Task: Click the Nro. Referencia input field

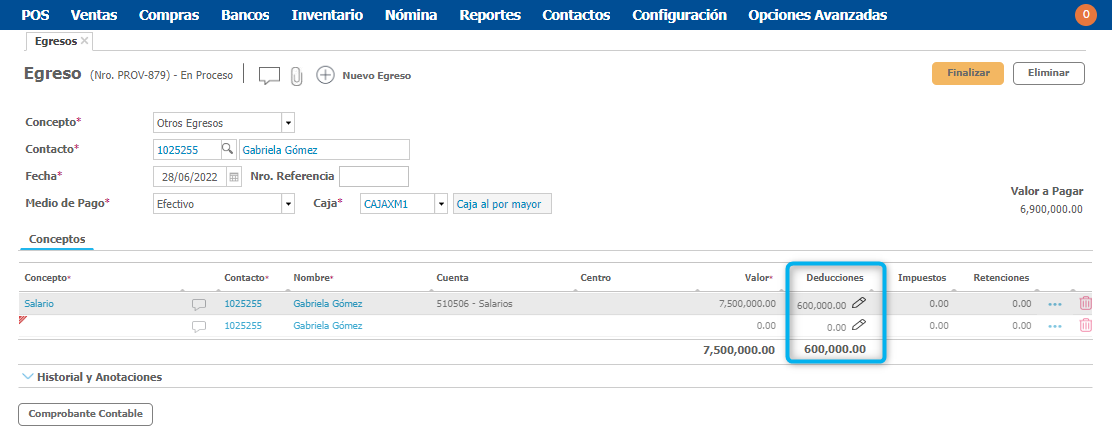Action: [x=374, y=177]
